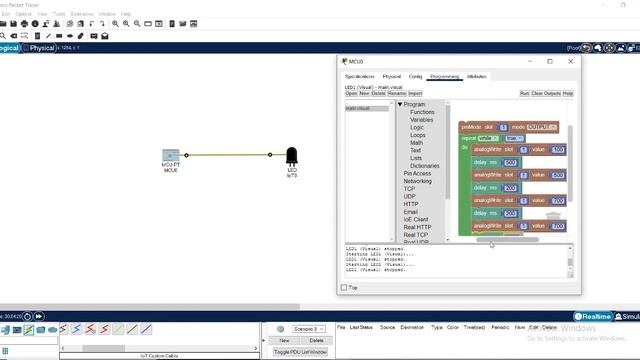
Task: Click the Delete scenario button
Action: (316, 340)
